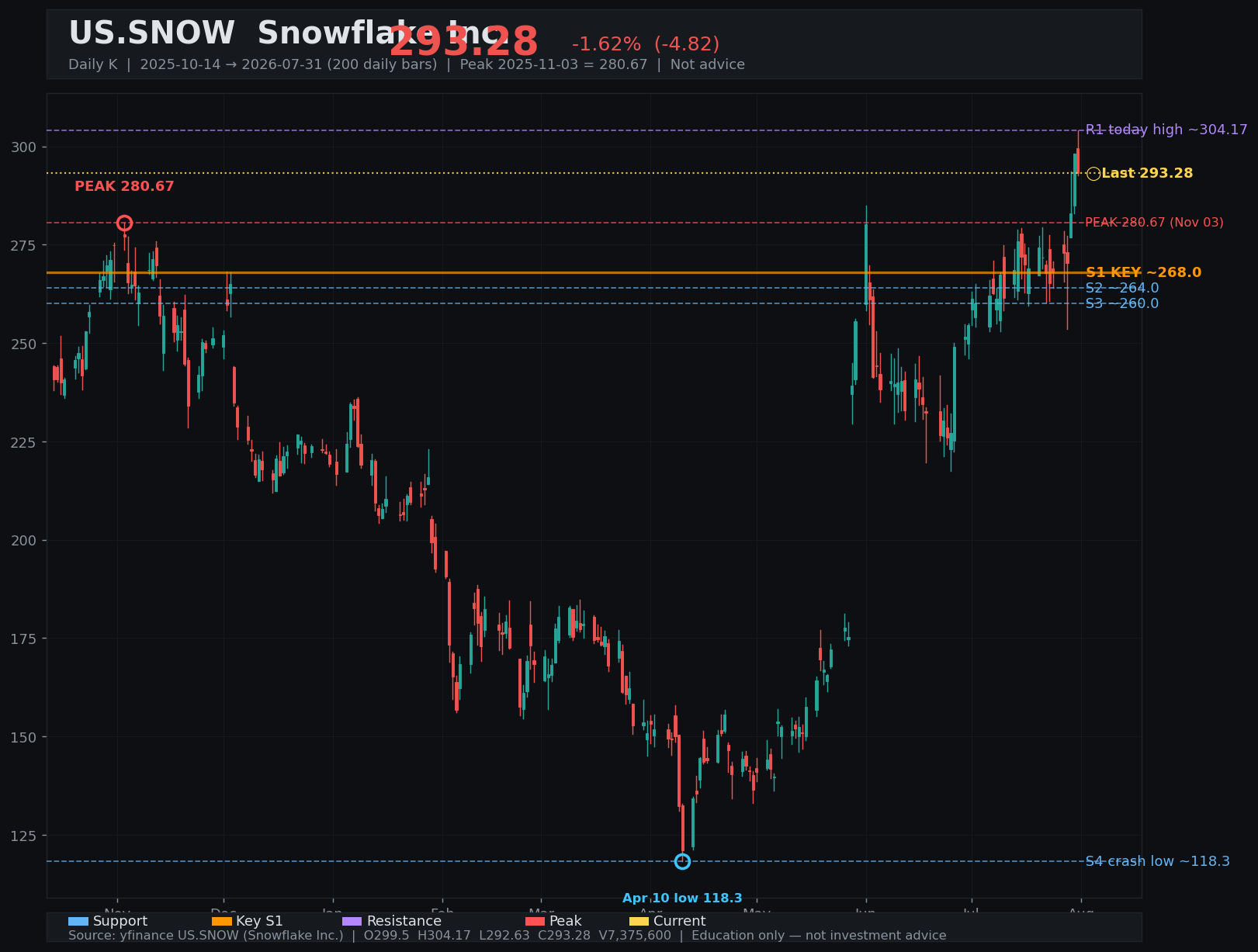Viewport: 1258px width, 952px height.
Task: Click "Peak 2025-11-03 = 280.67" in the subtitle
Action: point(553,64)
